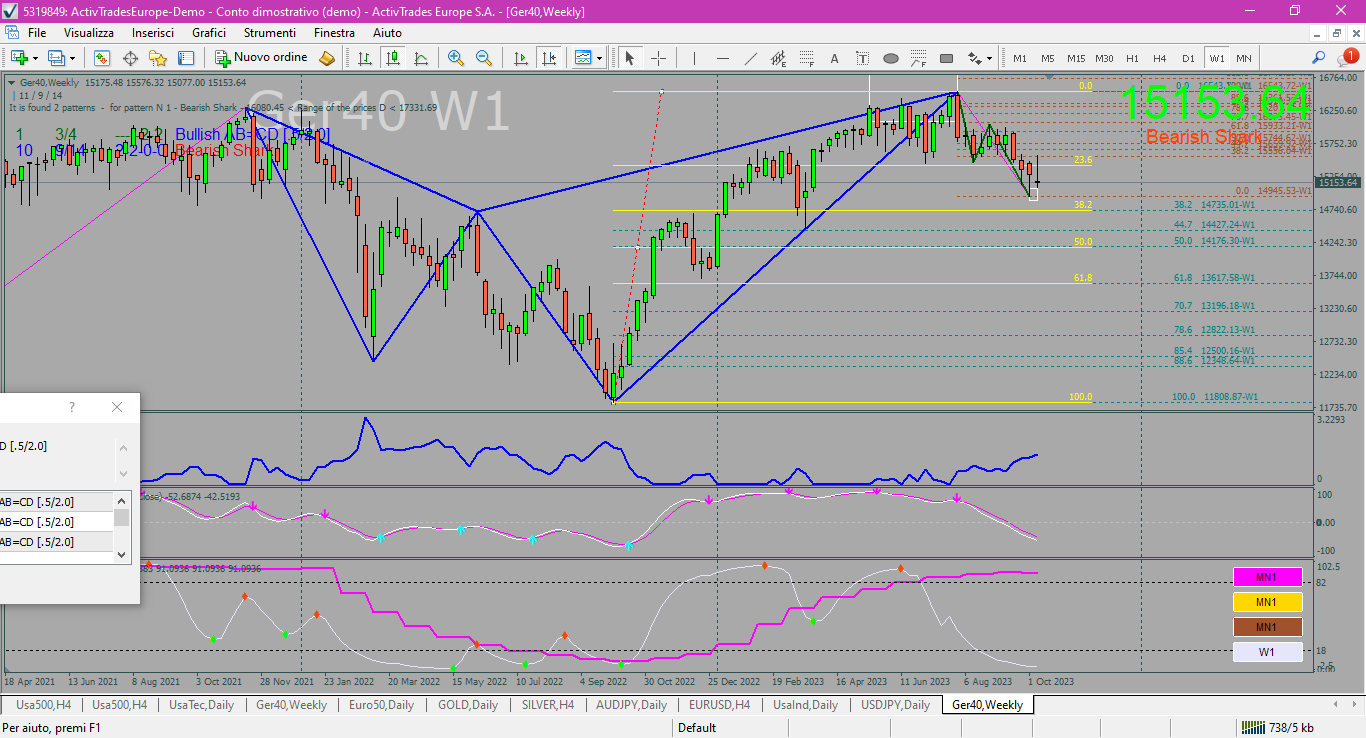Select the equidistant channel tool

click(x=779, y=58)
